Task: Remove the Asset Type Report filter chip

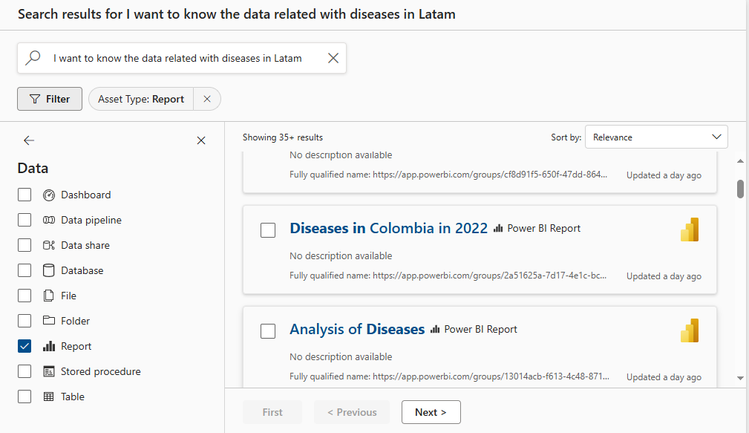Action: point(206,99)
